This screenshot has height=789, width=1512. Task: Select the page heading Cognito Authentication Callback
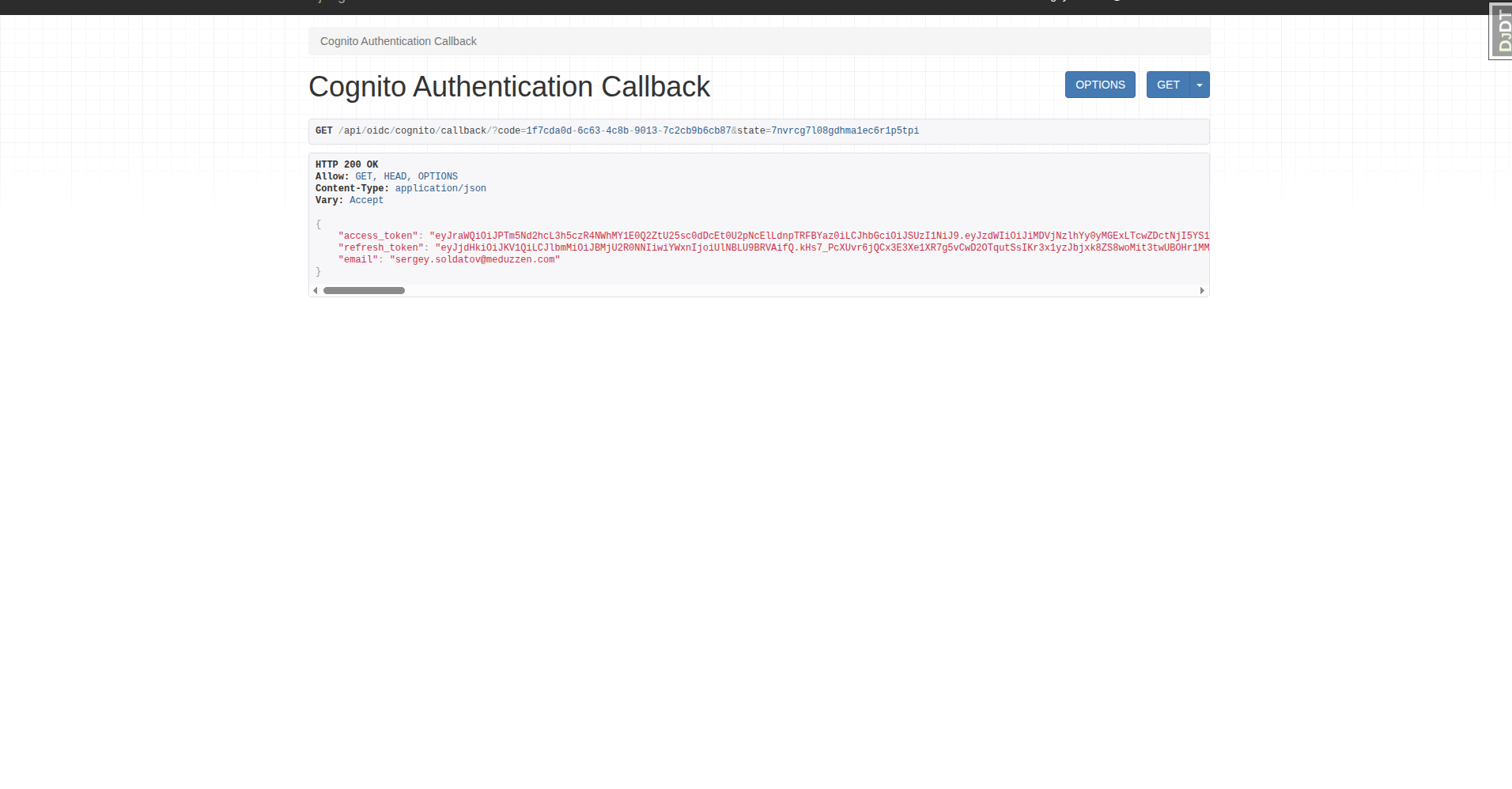click(x=509, y=87)
